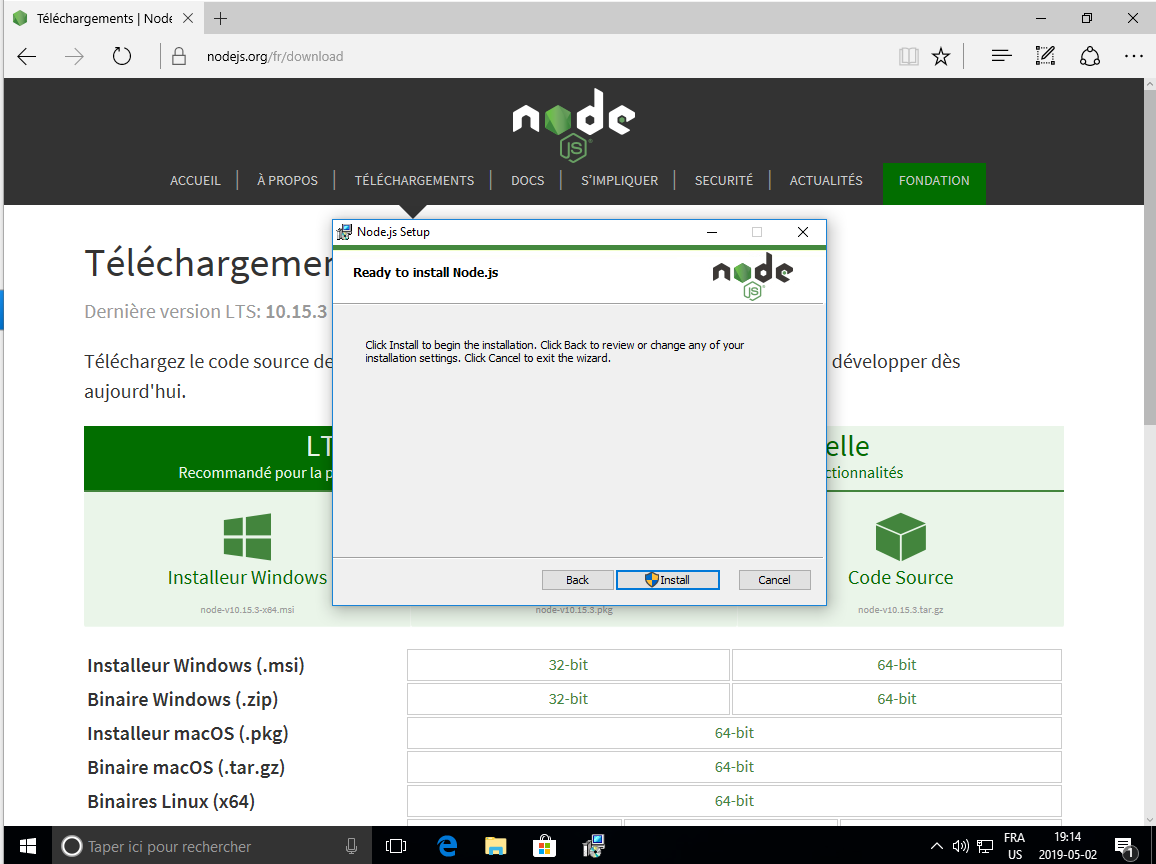1156x864 pixels.
Task: Refresh the page in Edge
Action: tap(122, 57)
